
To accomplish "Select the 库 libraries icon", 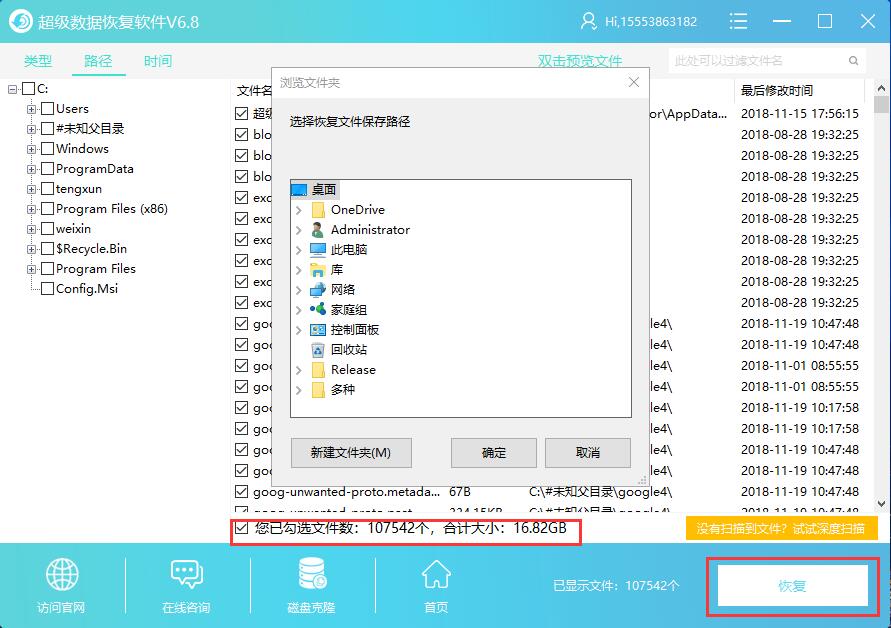I will (318, 269).
